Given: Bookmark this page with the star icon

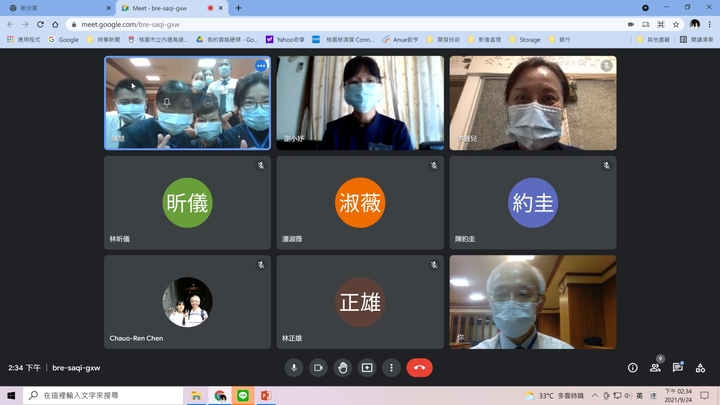Looking at the screenshot, I should click(x=677, y=24).
